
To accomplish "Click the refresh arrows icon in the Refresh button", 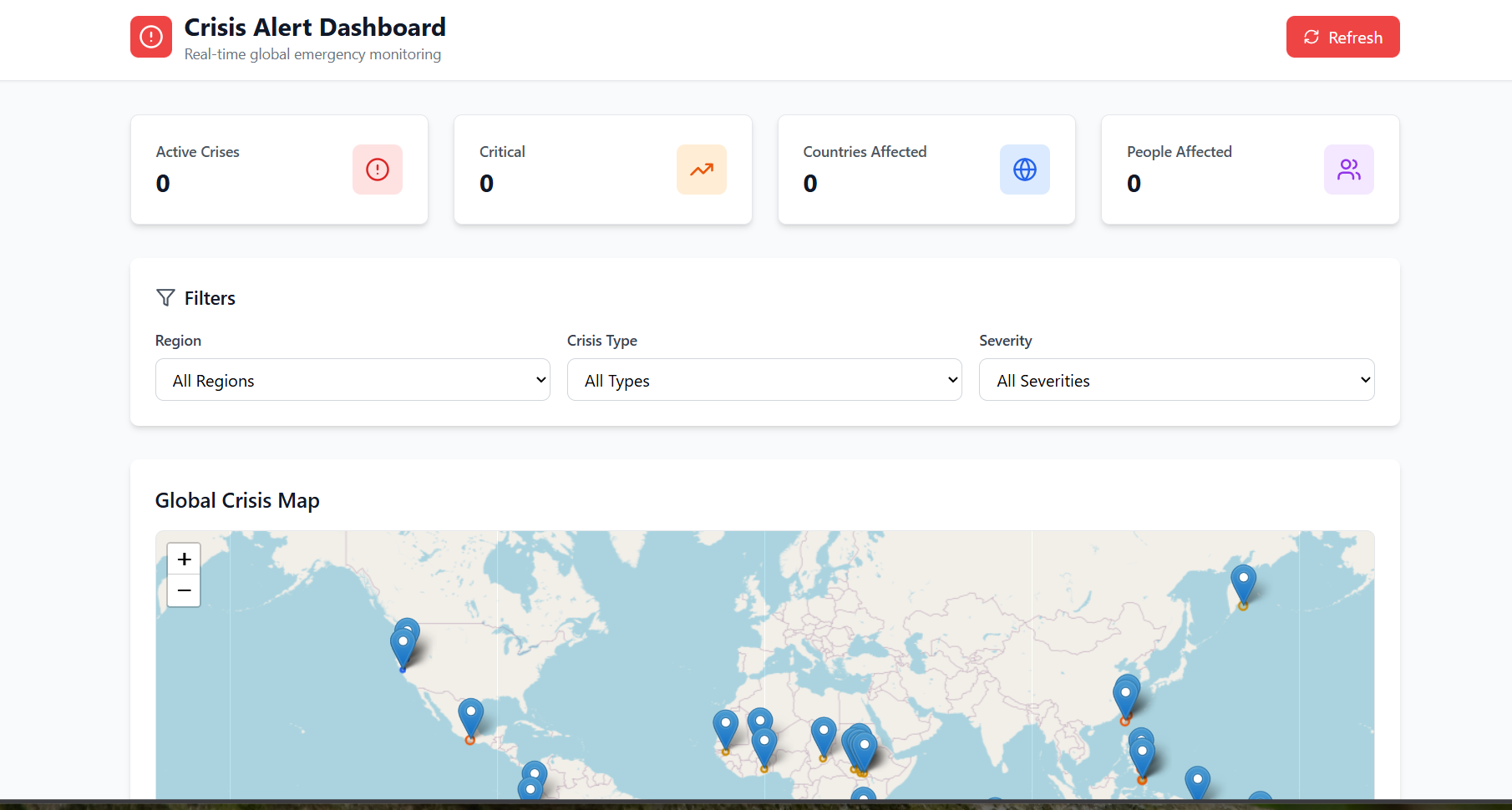I will tap(1310, 37).
